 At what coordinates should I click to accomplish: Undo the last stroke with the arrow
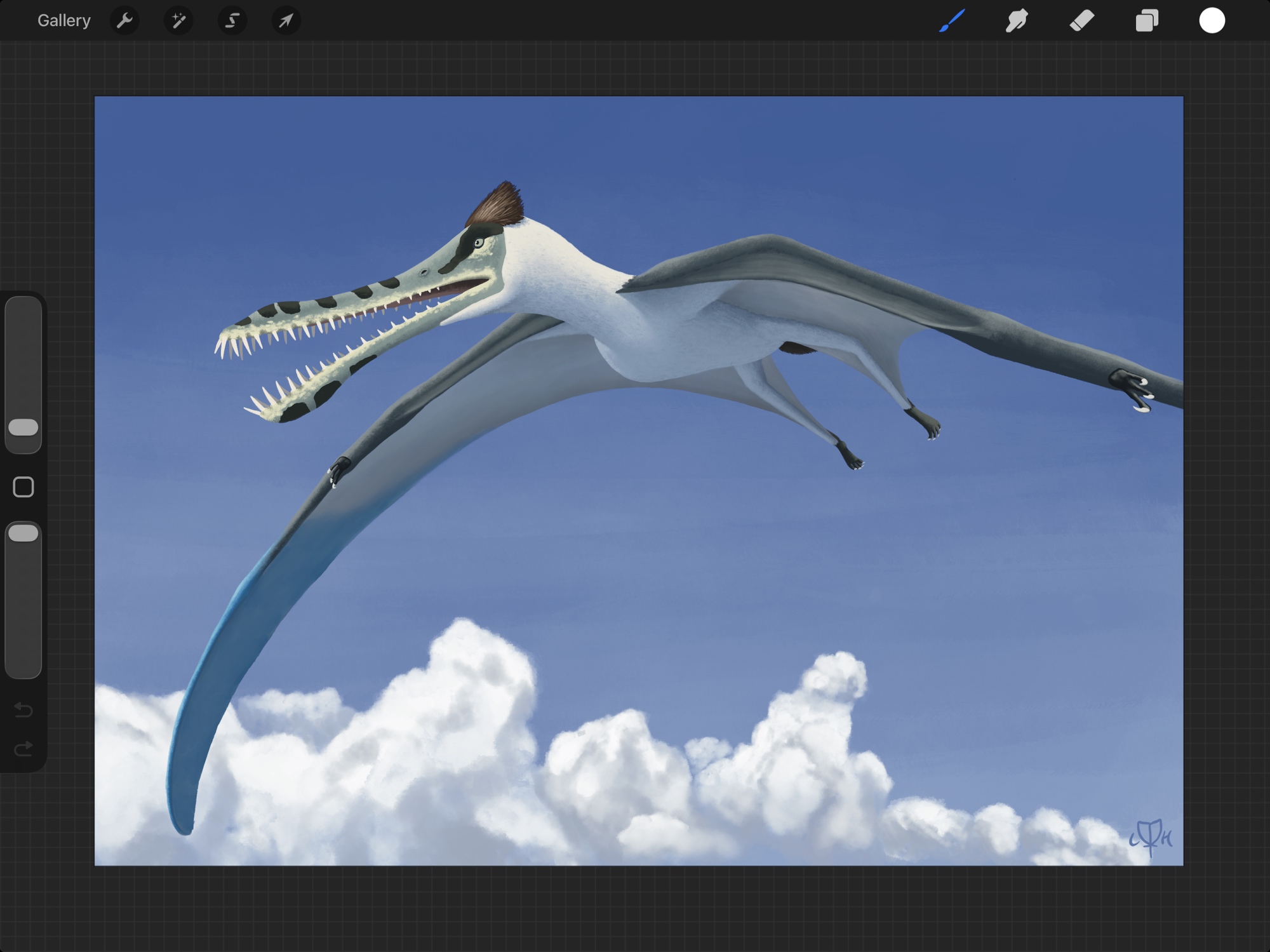(23, 709)
